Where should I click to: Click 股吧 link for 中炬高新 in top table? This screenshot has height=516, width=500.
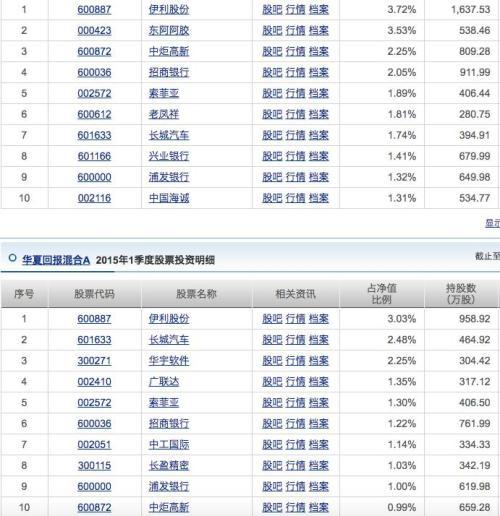click(x=272, y=51)
